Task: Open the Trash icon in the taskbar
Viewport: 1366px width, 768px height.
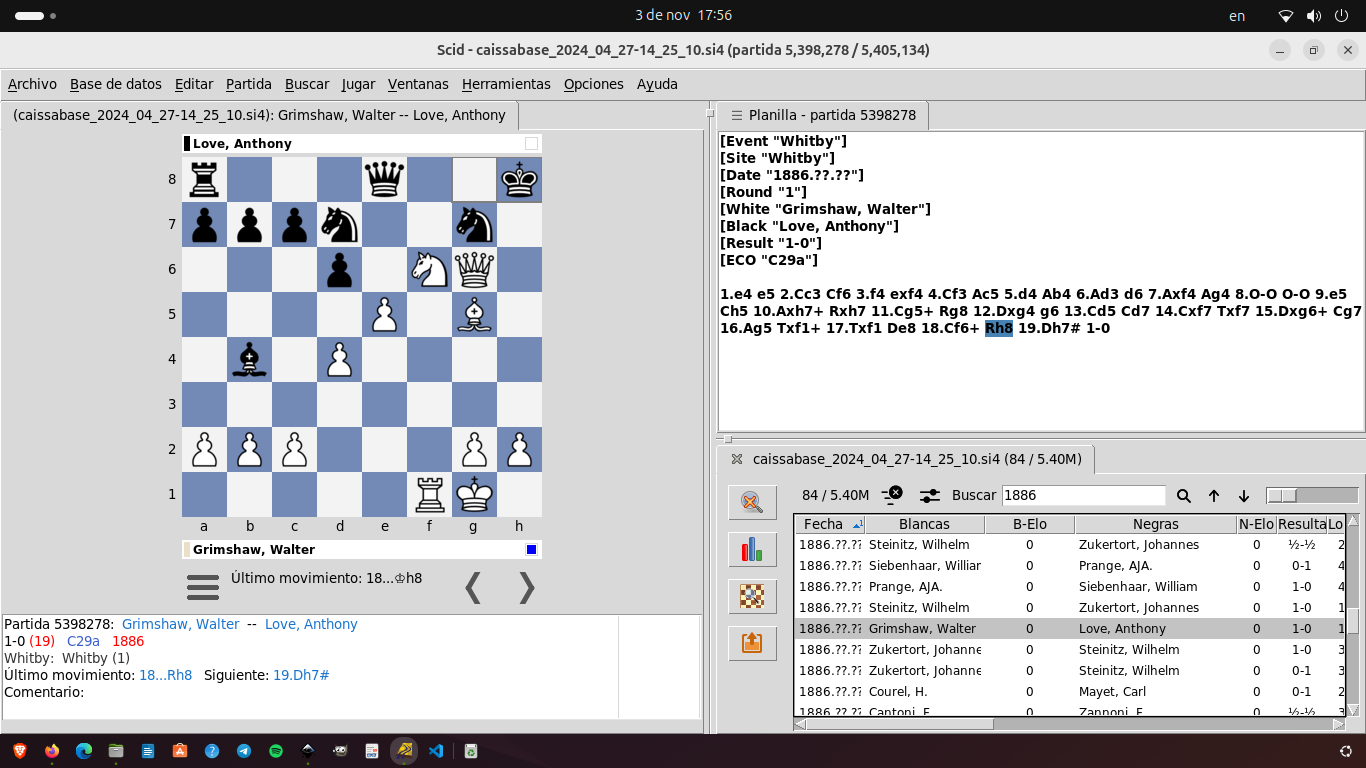Action: (470, 750)
